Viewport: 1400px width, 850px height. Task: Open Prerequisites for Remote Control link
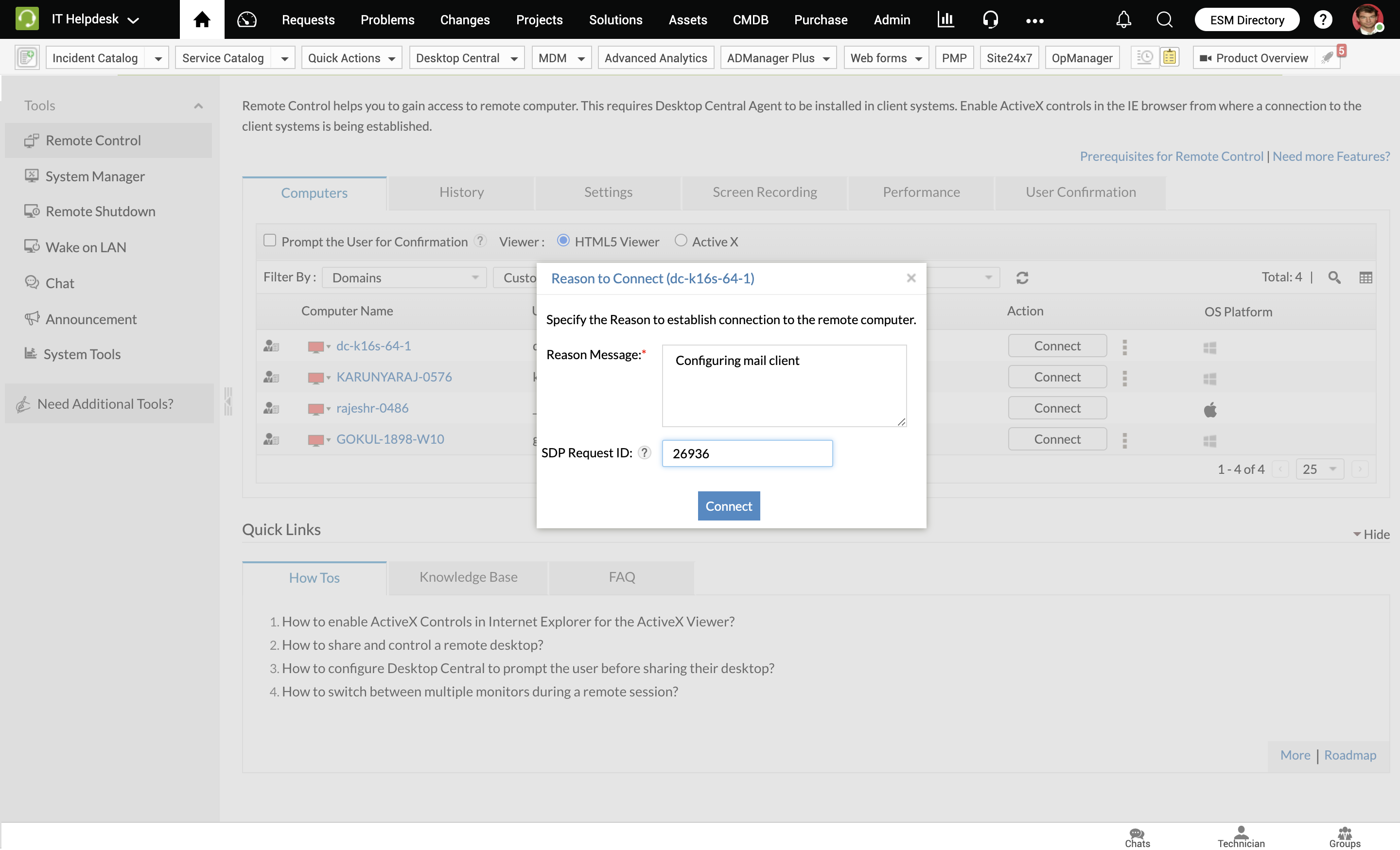pos(1171,156)
